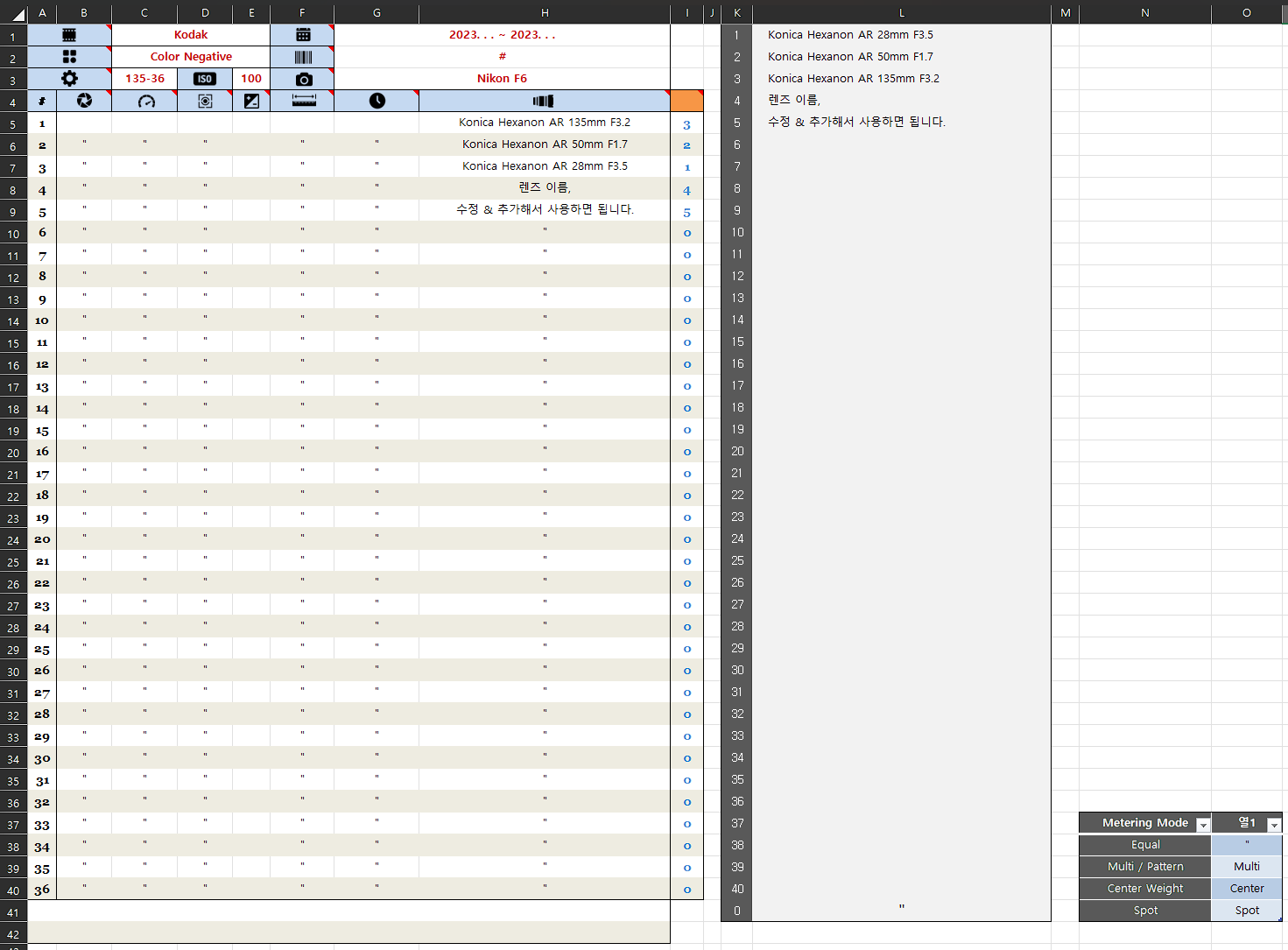Select the Multi value cell in 열1 column
This screenshot has height=950, width=1288.
click(x=1247, y=867)
